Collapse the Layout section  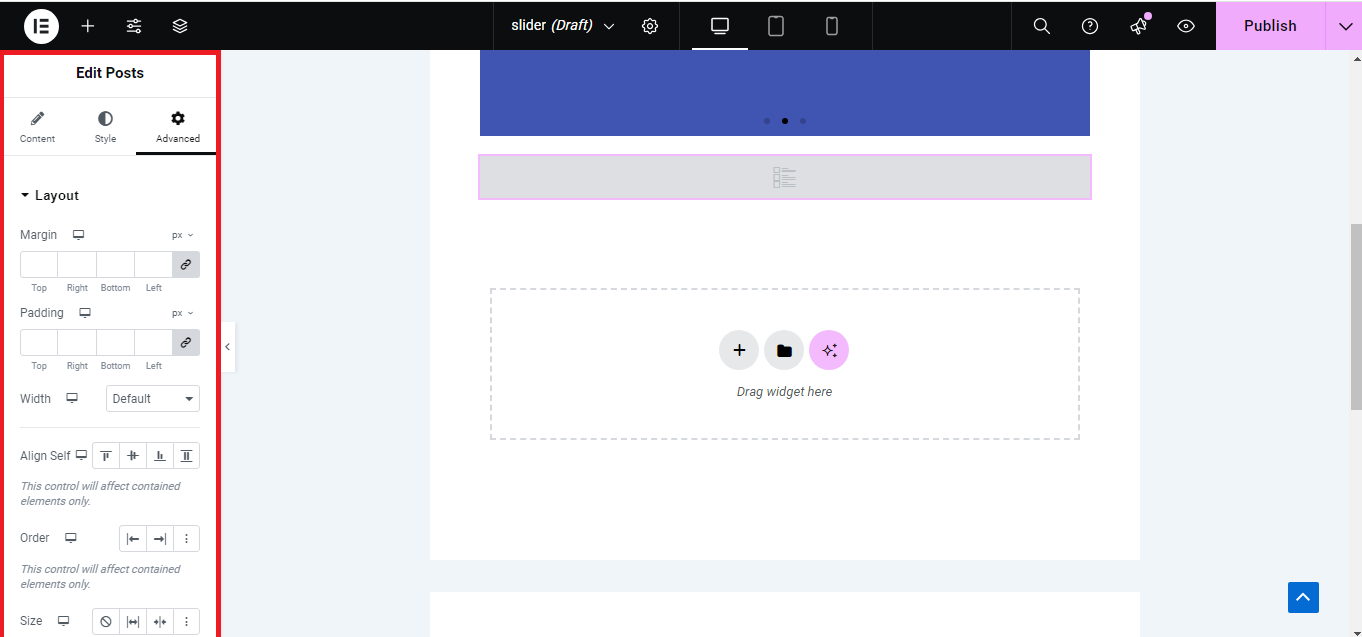tap(50, 196)
